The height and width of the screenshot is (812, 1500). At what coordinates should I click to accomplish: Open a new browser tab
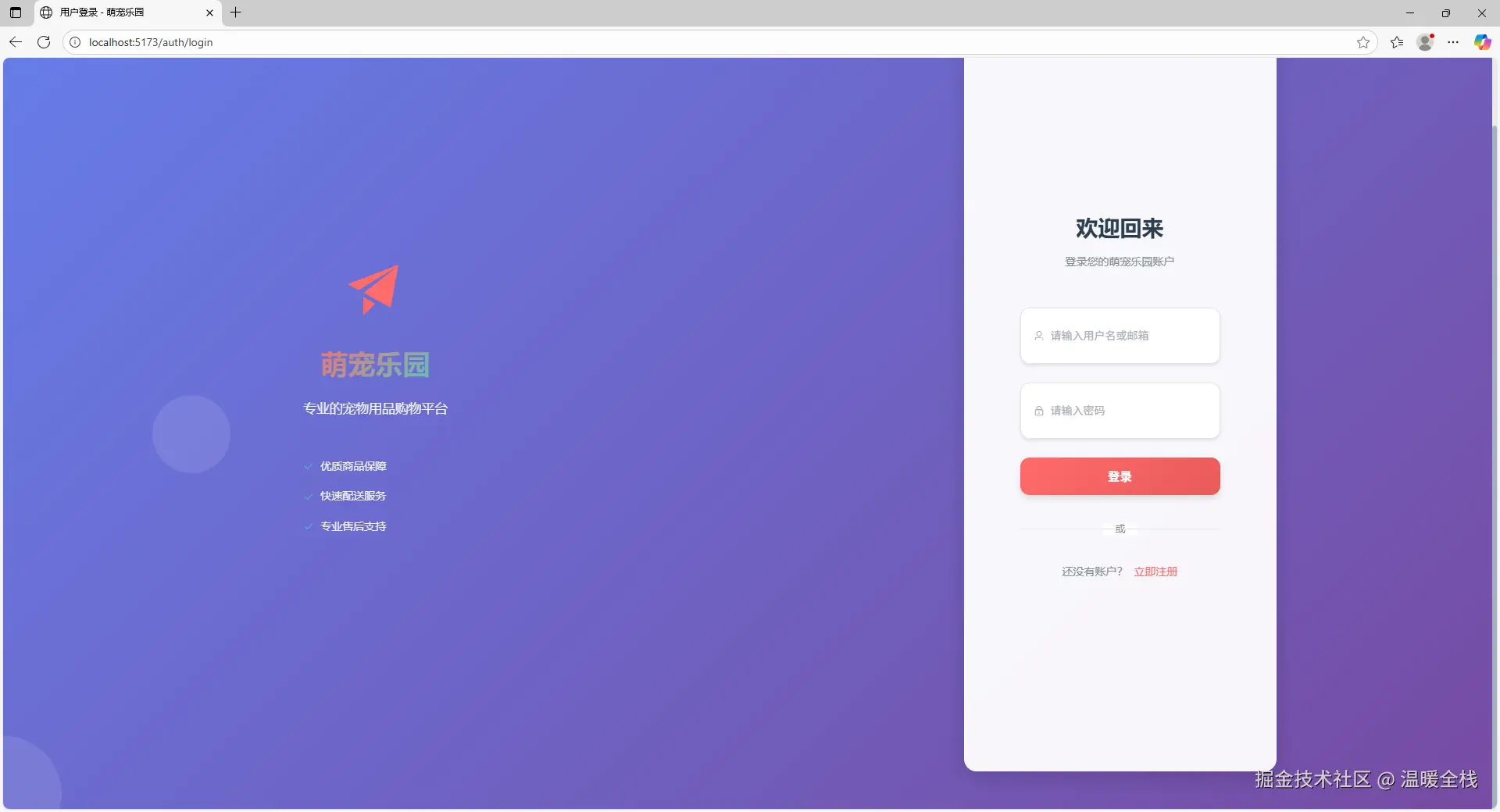click(x=236, y=12)
